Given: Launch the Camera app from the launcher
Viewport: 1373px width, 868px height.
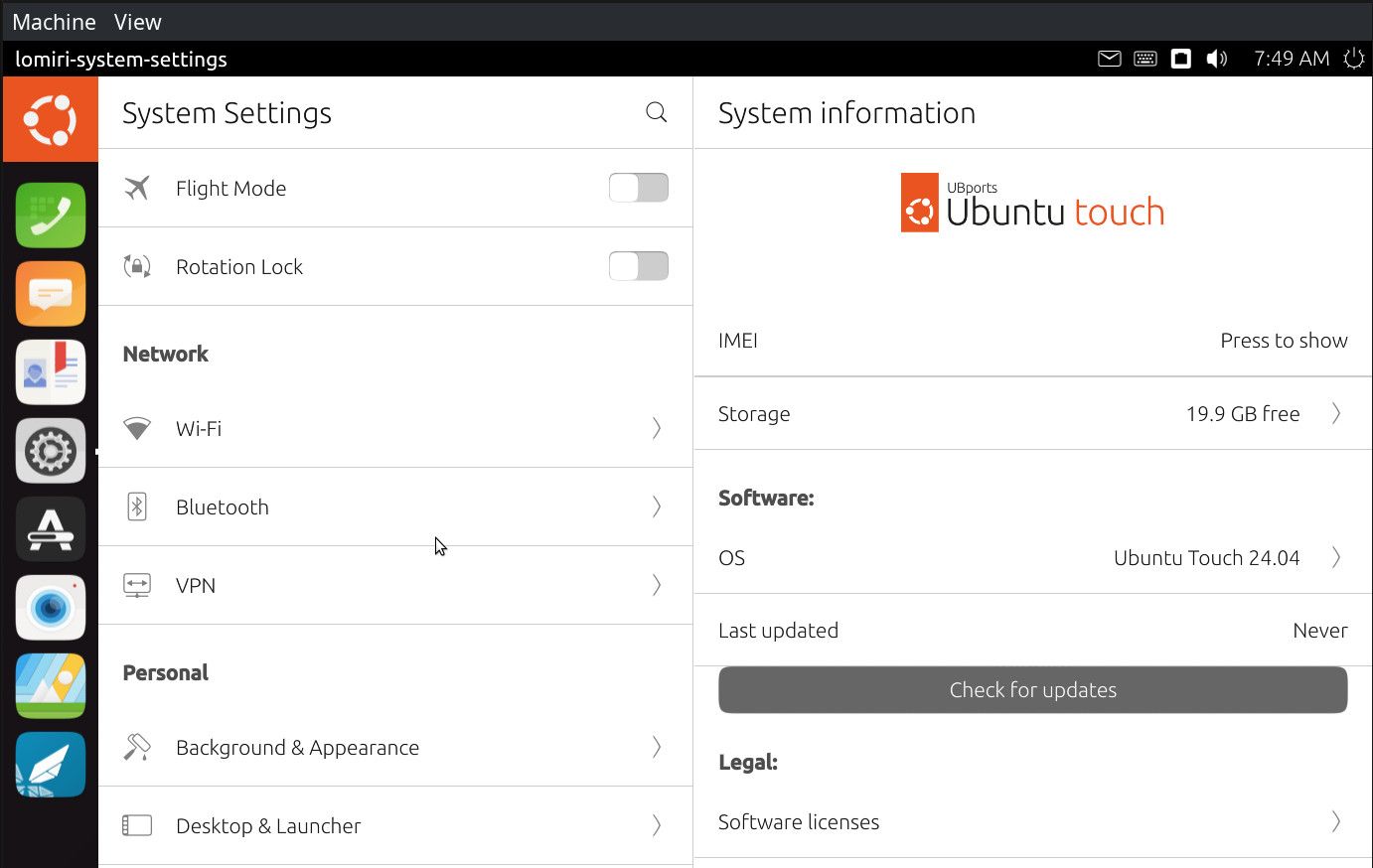Looking at the screenshot, I should tap(51, 608).
